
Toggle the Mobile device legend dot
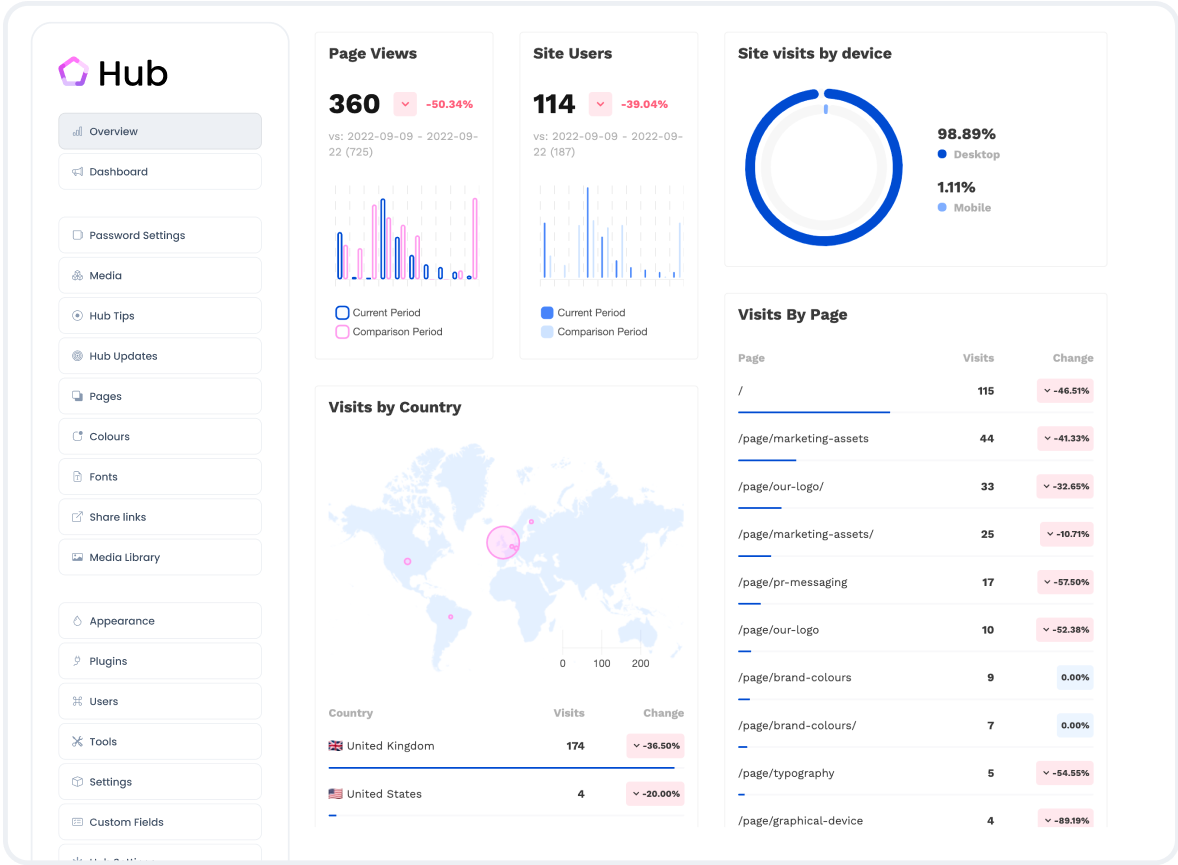pyautogui.click(x=942, y=207)
